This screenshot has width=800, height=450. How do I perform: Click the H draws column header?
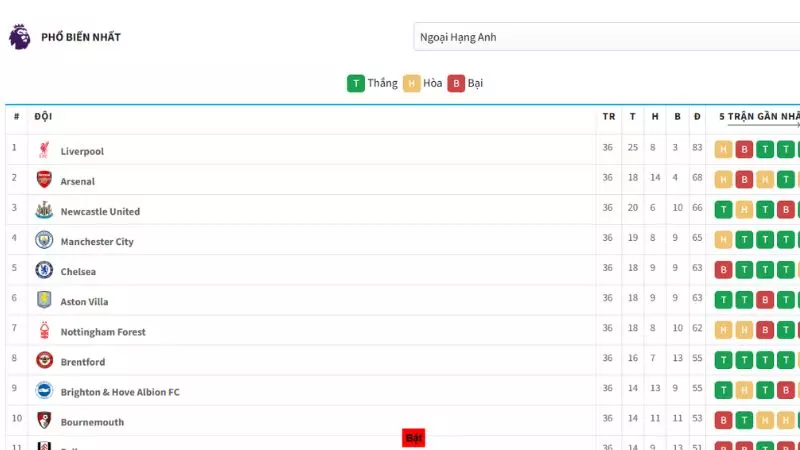pyautogui.click(x=655, y=116)
